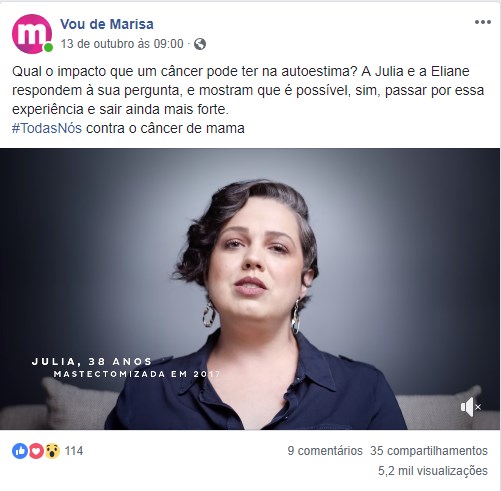Open the post options three-dot menu
Screen dimensions: 501x491
(x=483, y=22)
